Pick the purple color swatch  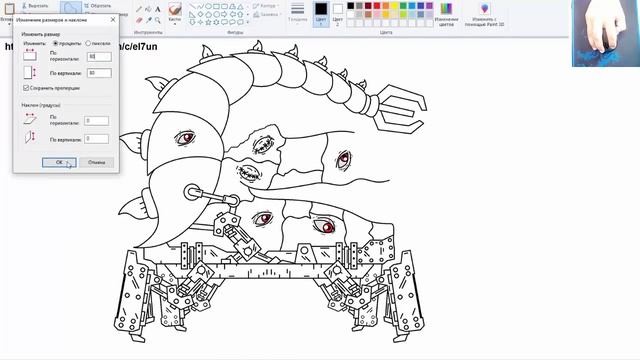429,6
